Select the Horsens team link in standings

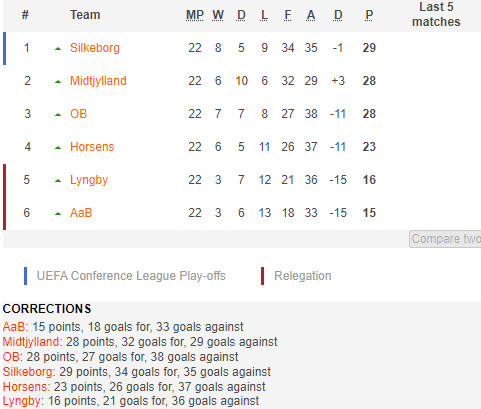point(92,147)
